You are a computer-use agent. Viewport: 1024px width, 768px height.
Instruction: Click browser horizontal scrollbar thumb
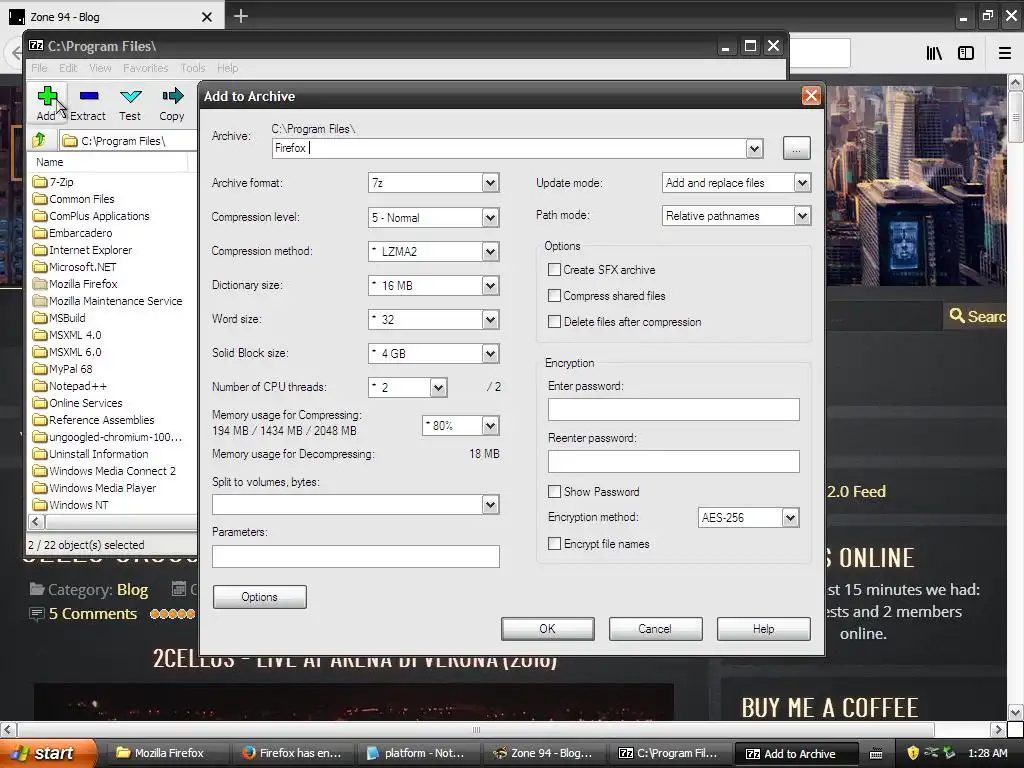click(476, 729)
